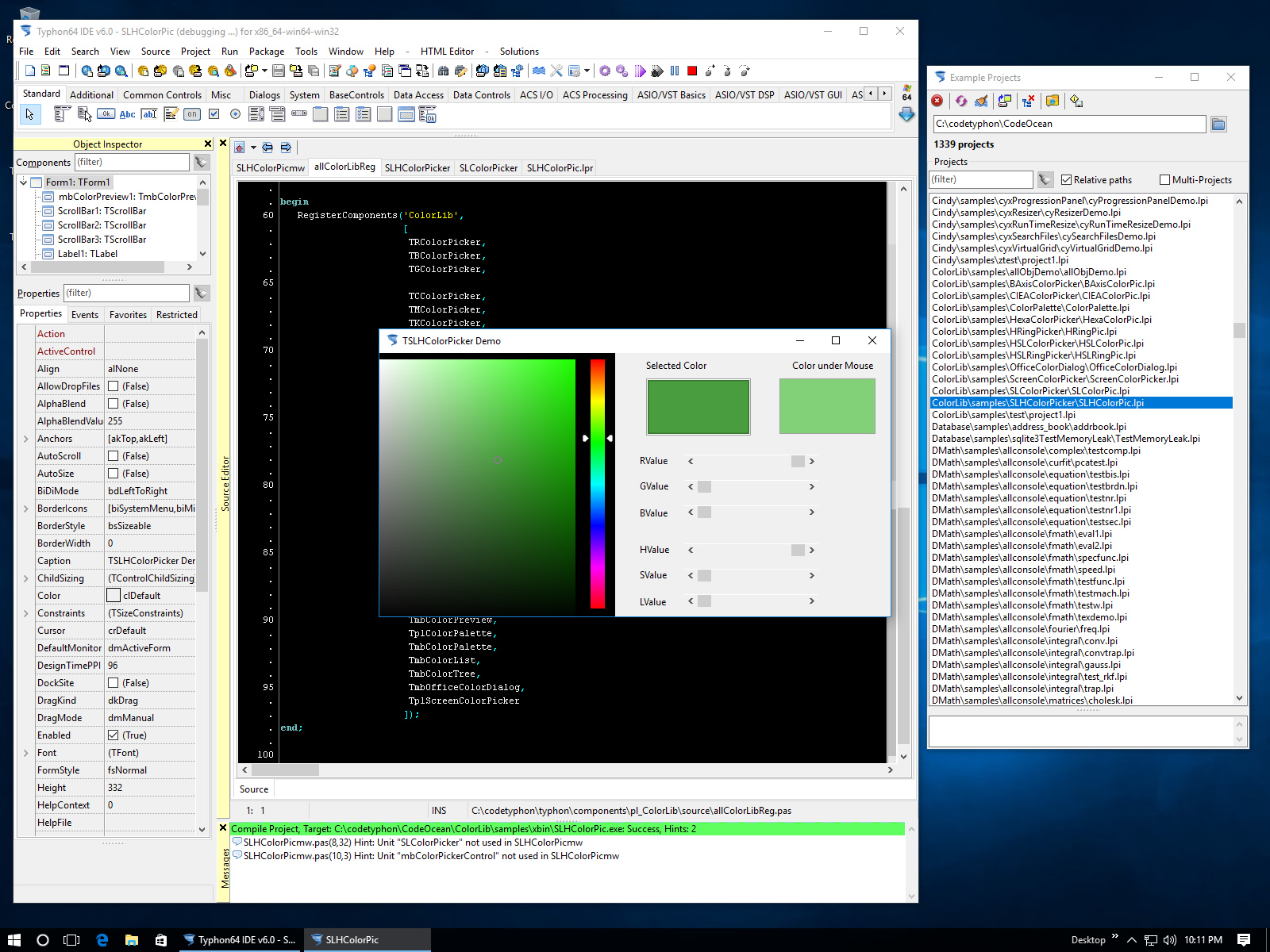
Task: Open the dropdown arrow next to New Form icon
Action: coord(263,71)
